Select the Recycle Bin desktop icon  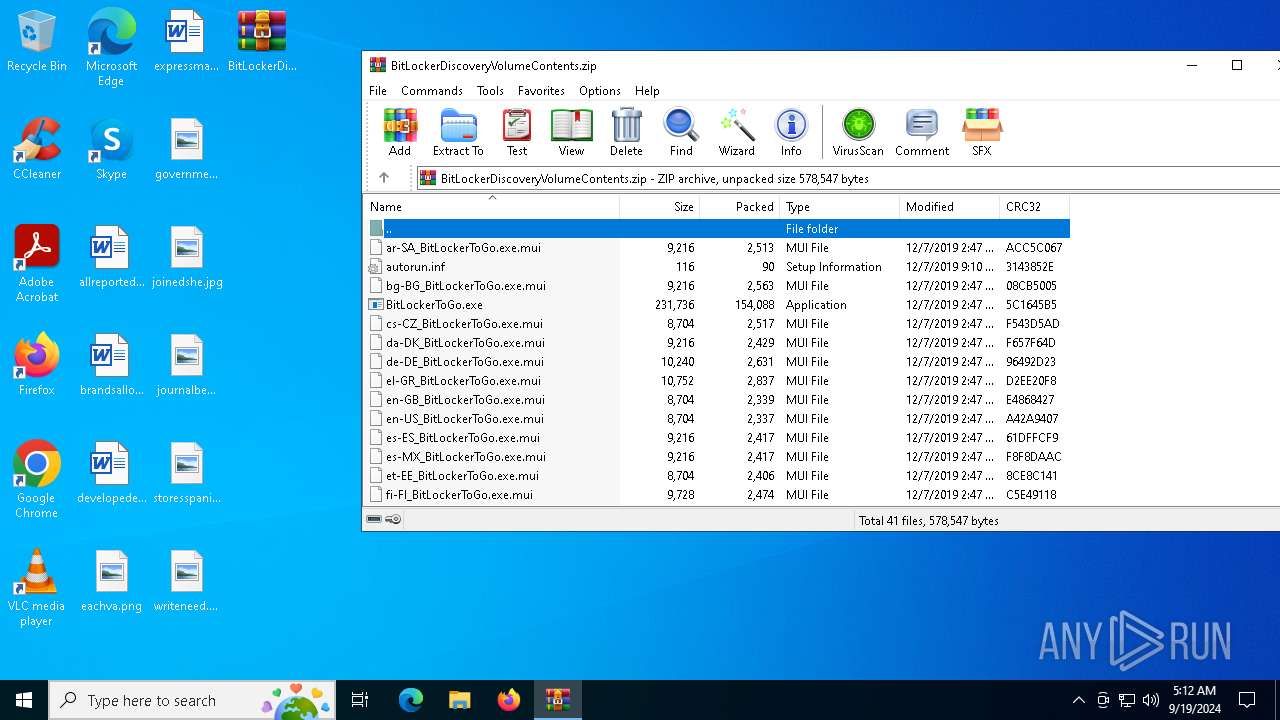click(36, 43)
